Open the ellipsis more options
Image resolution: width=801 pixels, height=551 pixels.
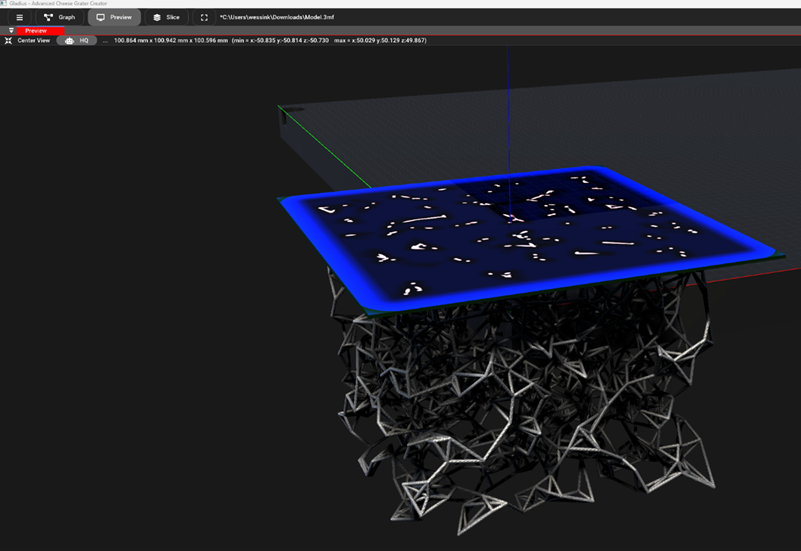click(105, 40)
